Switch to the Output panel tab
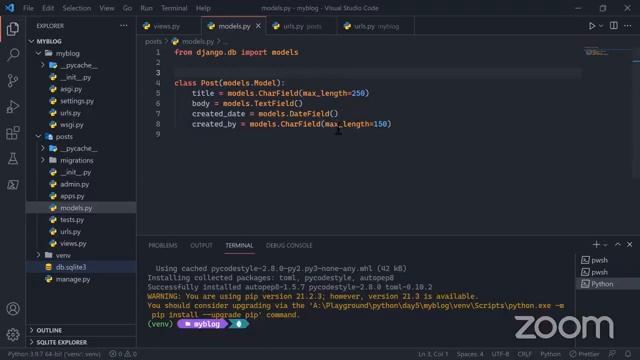The width and height of the screenshot is (640, 360). [x=201, y=245]
